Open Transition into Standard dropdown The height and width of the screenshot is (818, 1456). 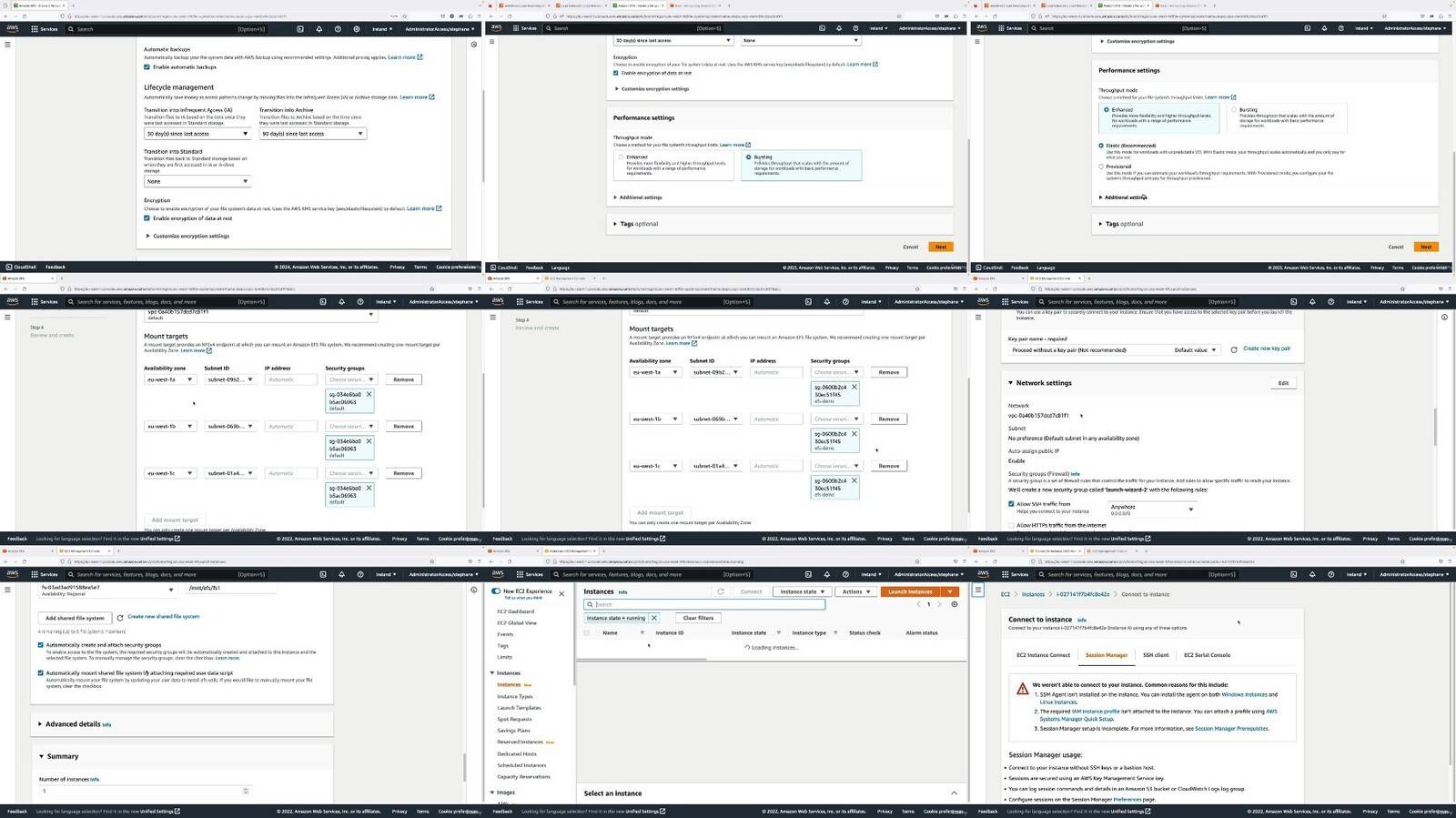[197, 181]
